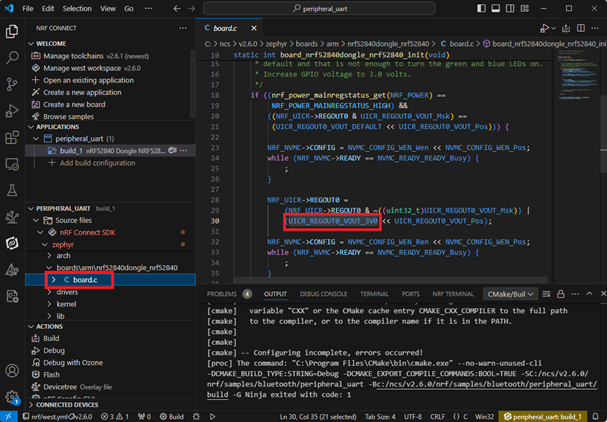Open the Source Control view
The height and width of the screenshot is (422, 607).
click(x=12, y=86)
